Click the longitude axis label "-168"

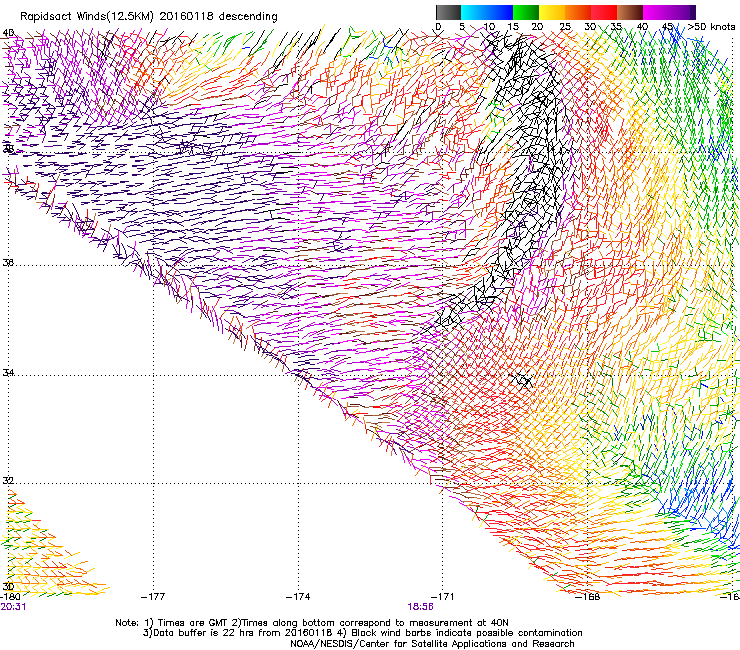[x=588, y=597]
